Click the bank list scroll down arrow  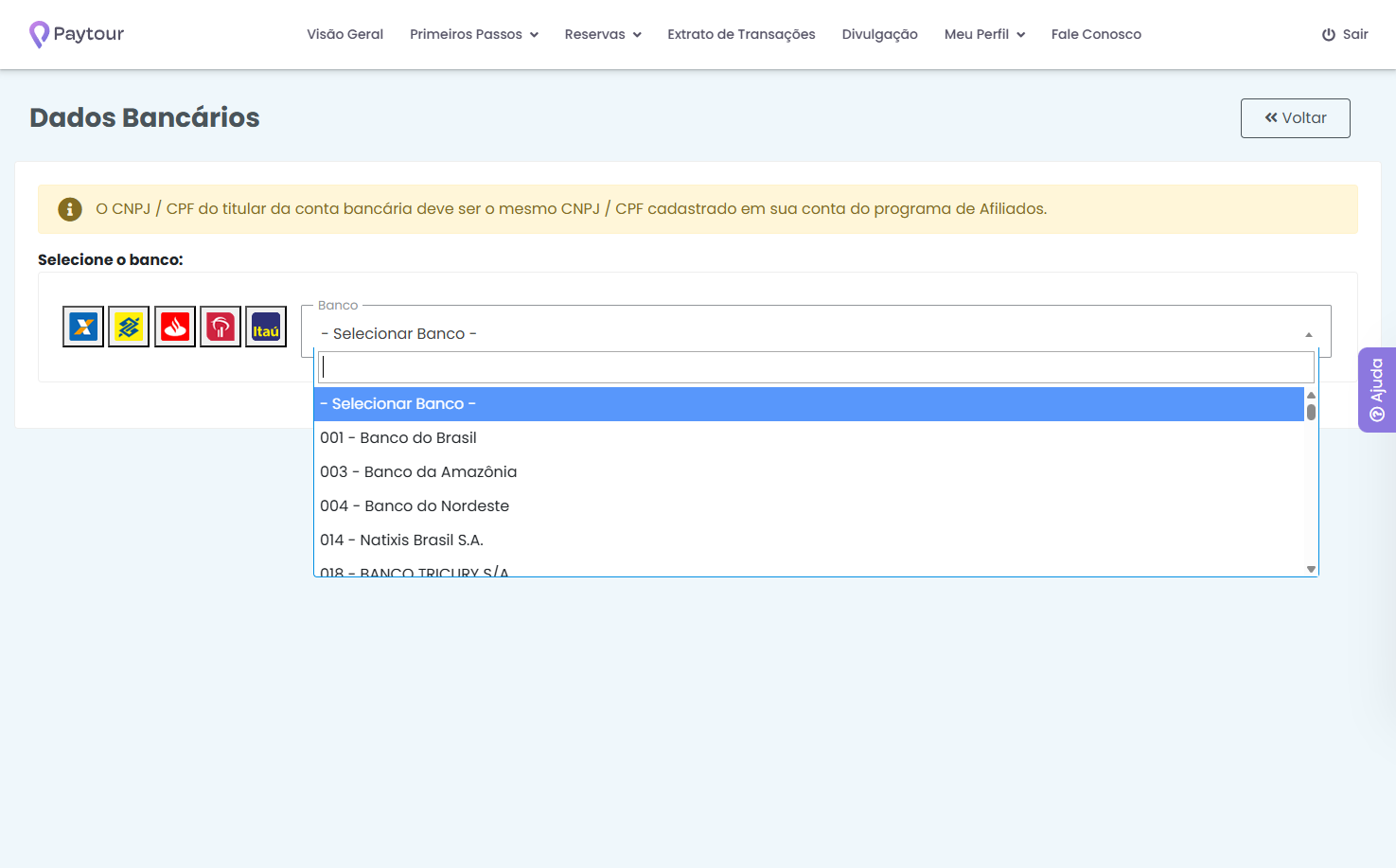tap(1311, 569)
